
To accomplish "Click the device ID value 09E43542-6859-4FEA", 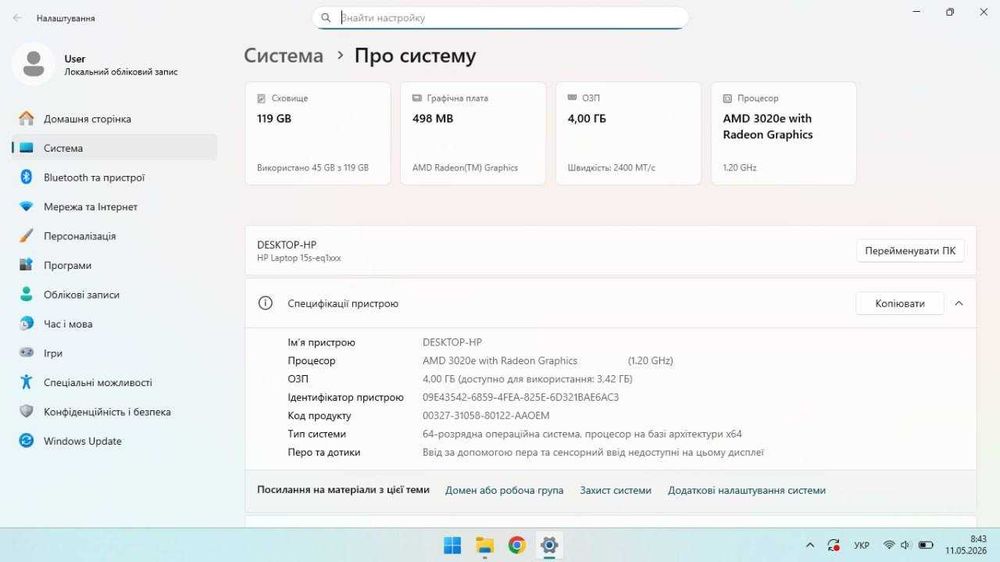I will click(x=520, y=397).
